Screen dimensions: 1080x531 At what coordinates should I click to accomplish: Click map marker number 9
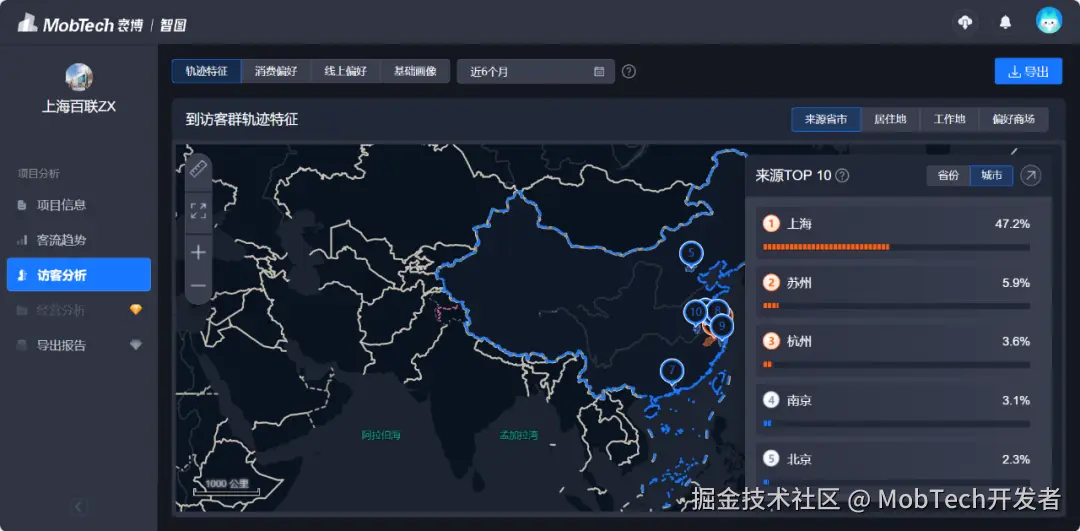(721, 325)
